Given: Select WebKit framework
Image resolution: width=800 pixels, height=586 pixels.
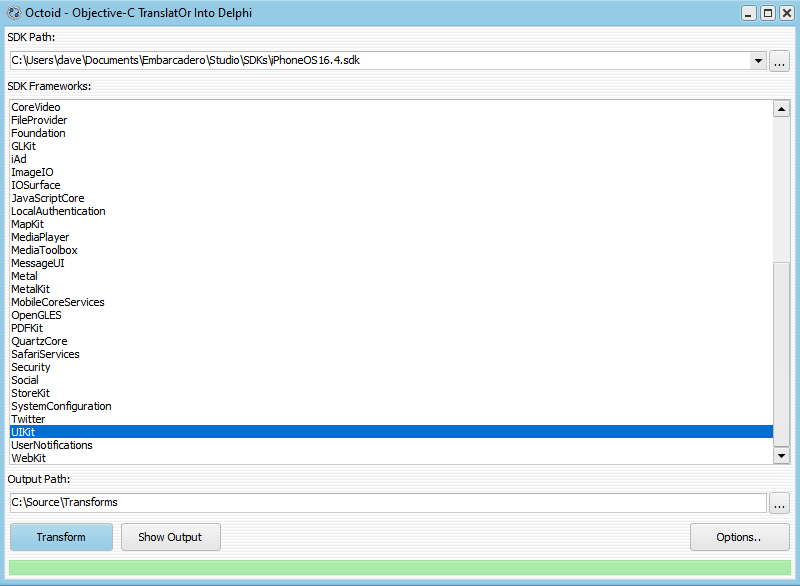Looking at the screenshot, I should pos(391,458).
